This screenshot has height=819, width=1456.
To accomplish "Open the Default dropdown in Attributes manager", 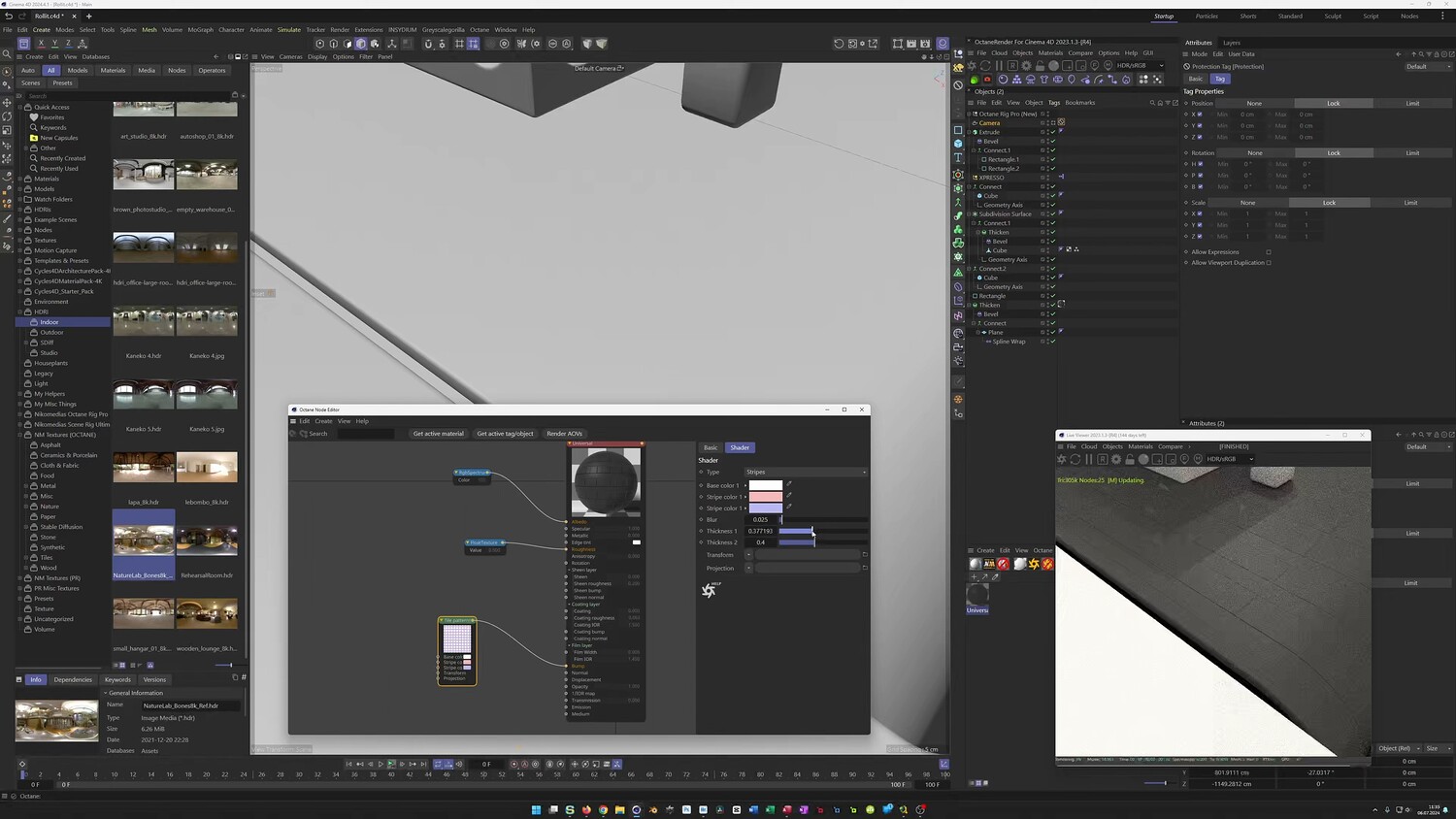I will coord(1429,67).
